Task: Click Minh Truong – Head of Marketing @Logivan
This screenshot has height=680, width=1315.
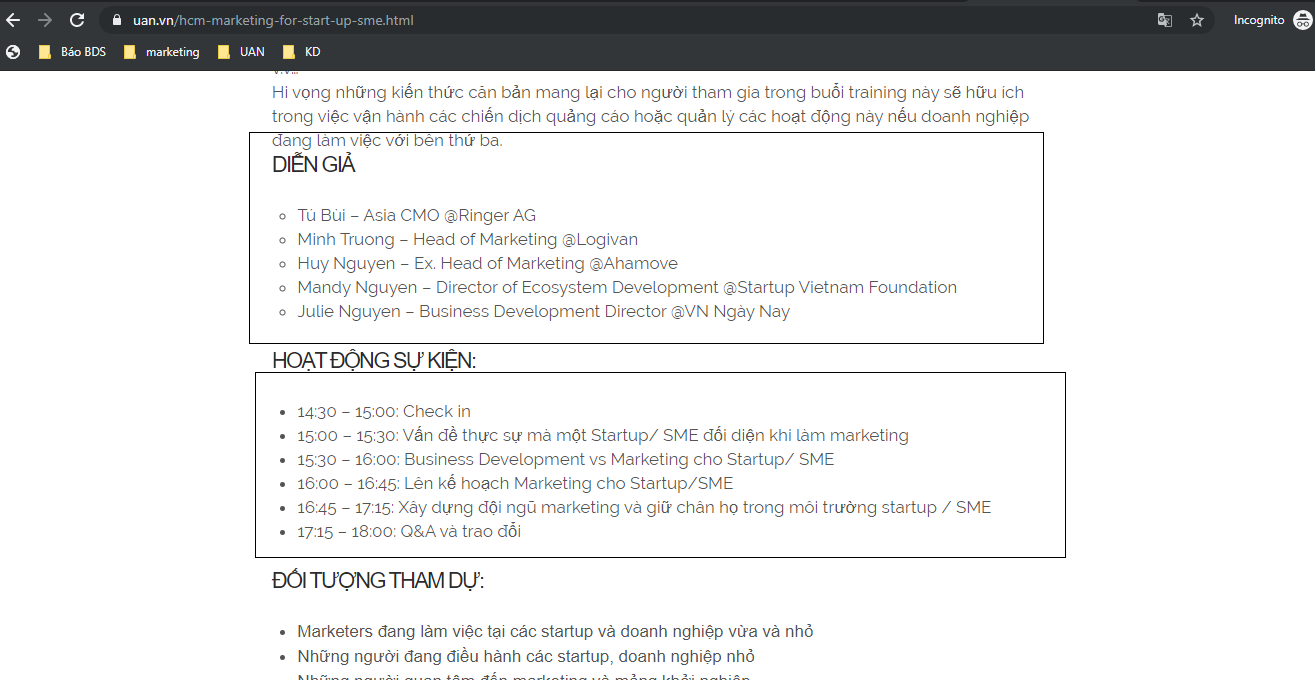Action: (467, 239)
